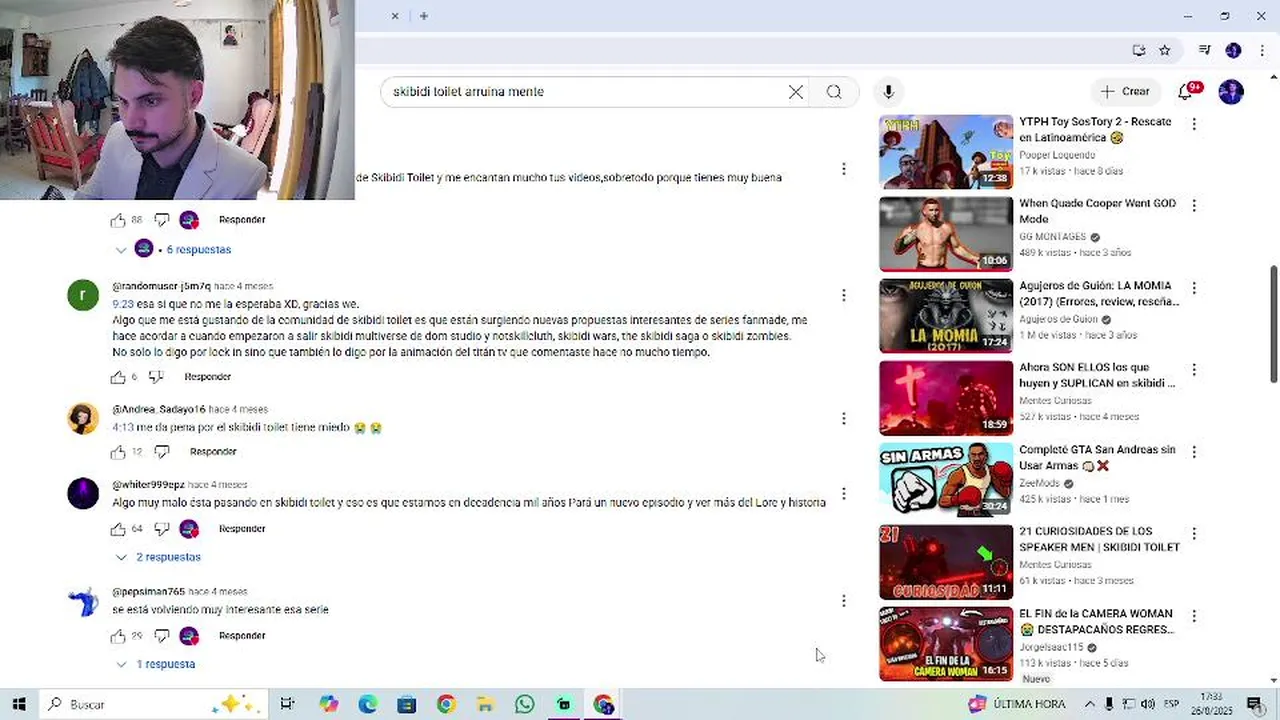Open LA MOMIA 17:24 video thumbnail

tap(946, 316)
